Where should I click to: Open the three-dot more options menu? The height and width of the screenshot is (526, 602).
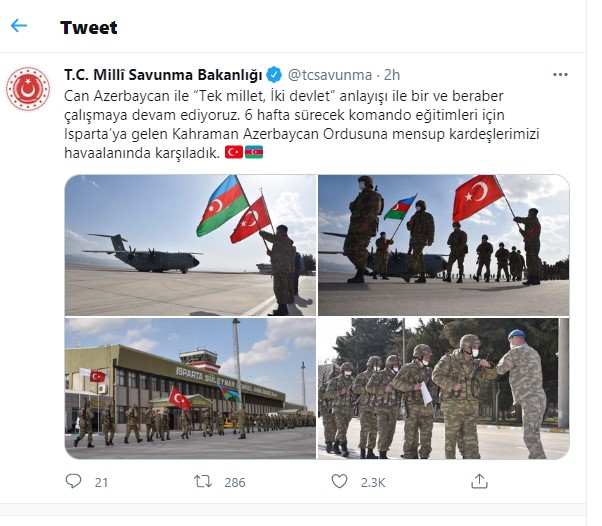coord(560,74)
